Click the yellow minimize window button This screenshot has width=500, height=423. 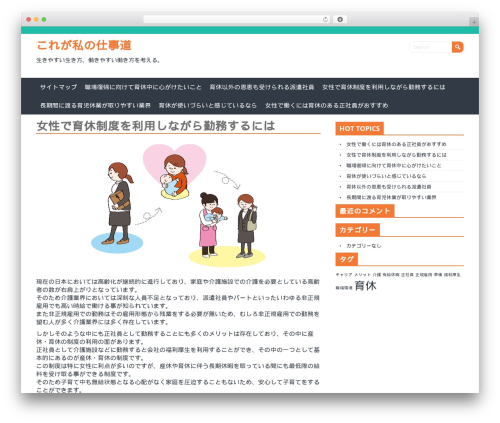36,19
